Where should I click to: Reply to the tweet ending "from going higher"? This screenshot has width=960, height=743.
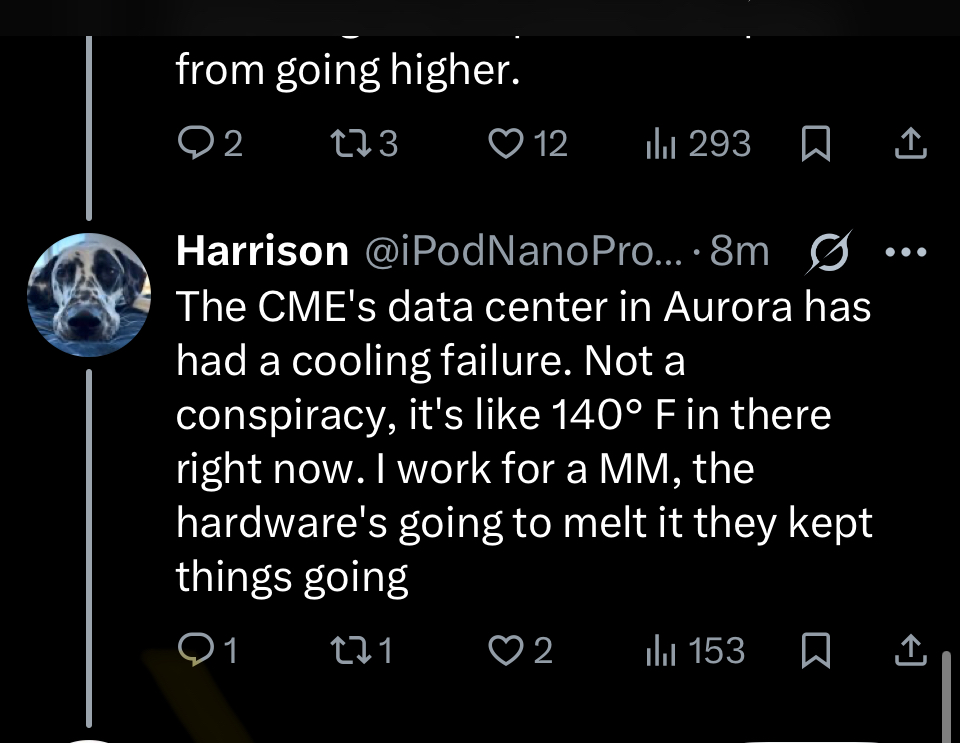(x=192, y=145)
